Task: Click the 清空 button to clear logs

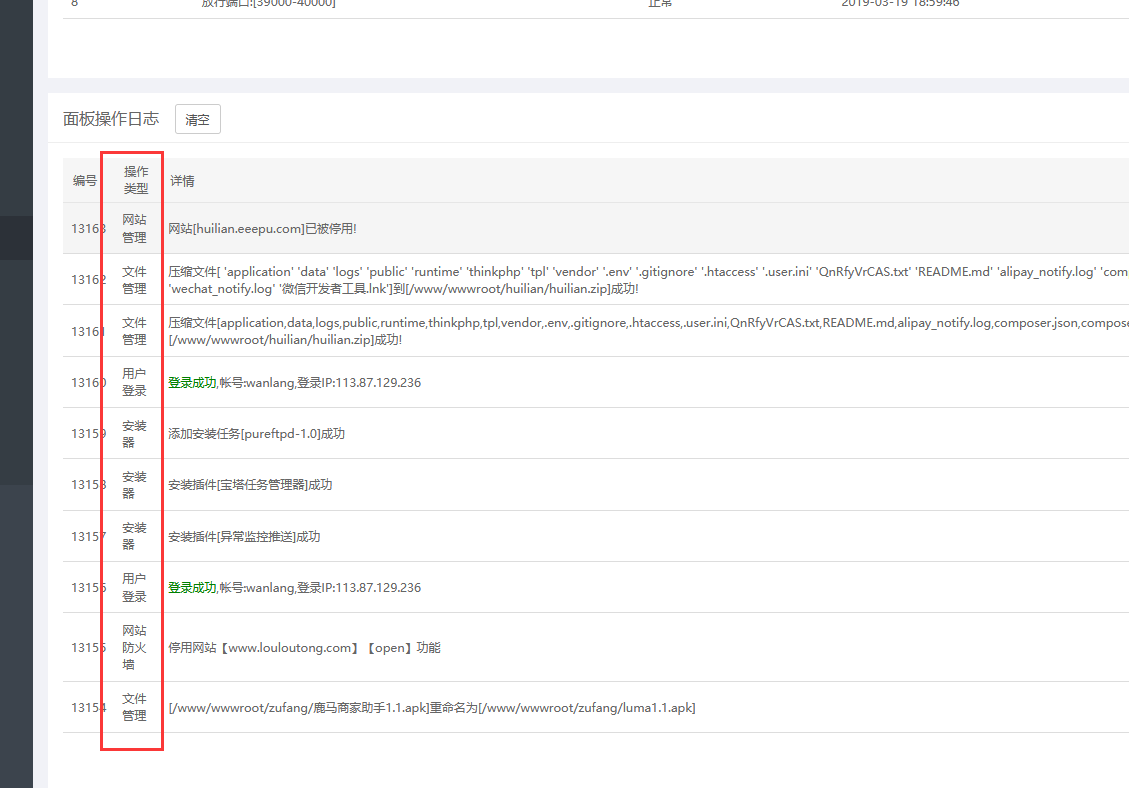Action: (x=197, y=120)
